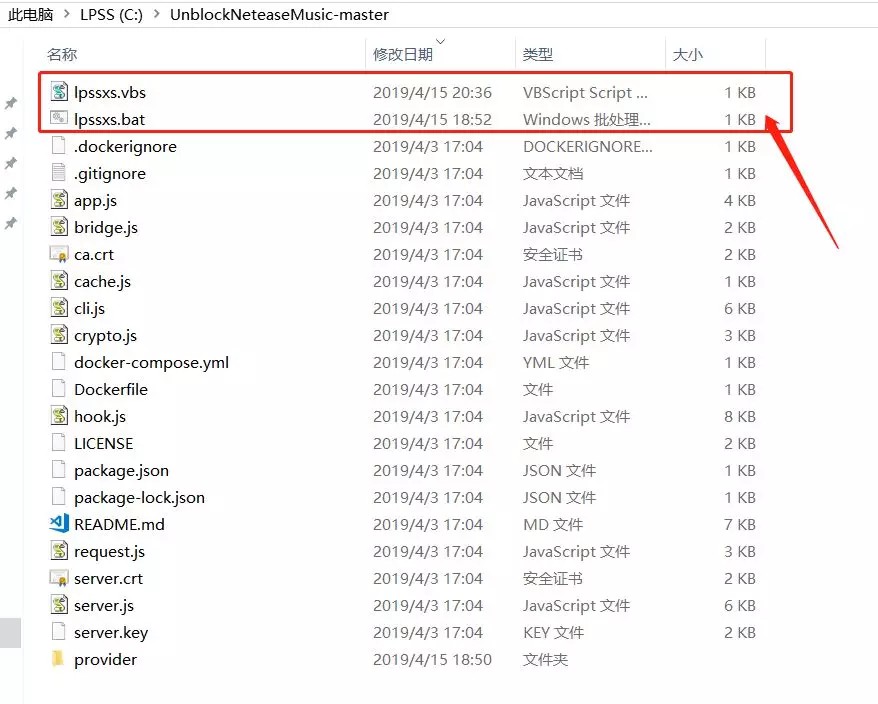
Task: Select the file name hook.js
Action: tap(100, 417)
